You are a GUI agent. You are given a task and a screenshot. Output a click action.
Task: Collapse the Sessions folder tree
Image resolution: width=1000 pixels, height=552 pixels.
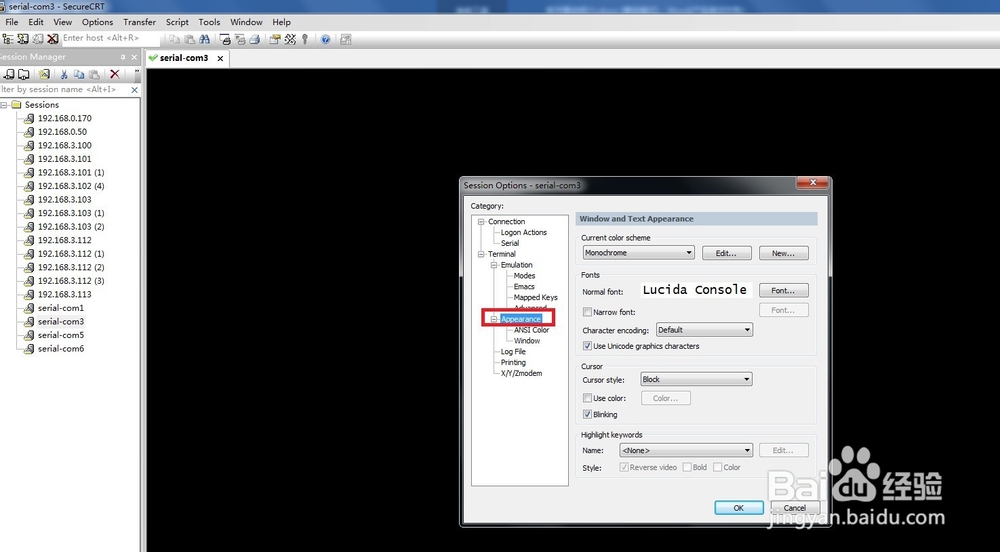(x=4, y=105)
